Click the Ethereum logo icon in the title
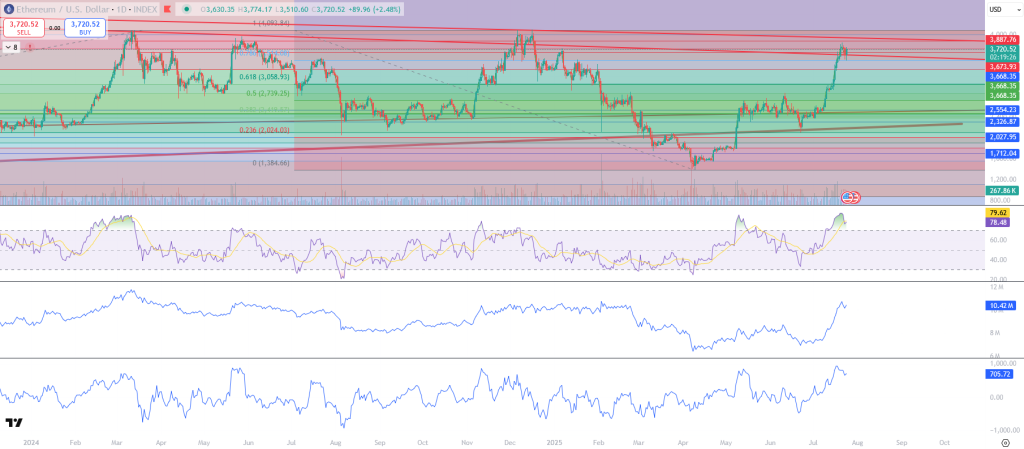The width and height of the screenshot is (1024, 449). [x=9, y=9]
